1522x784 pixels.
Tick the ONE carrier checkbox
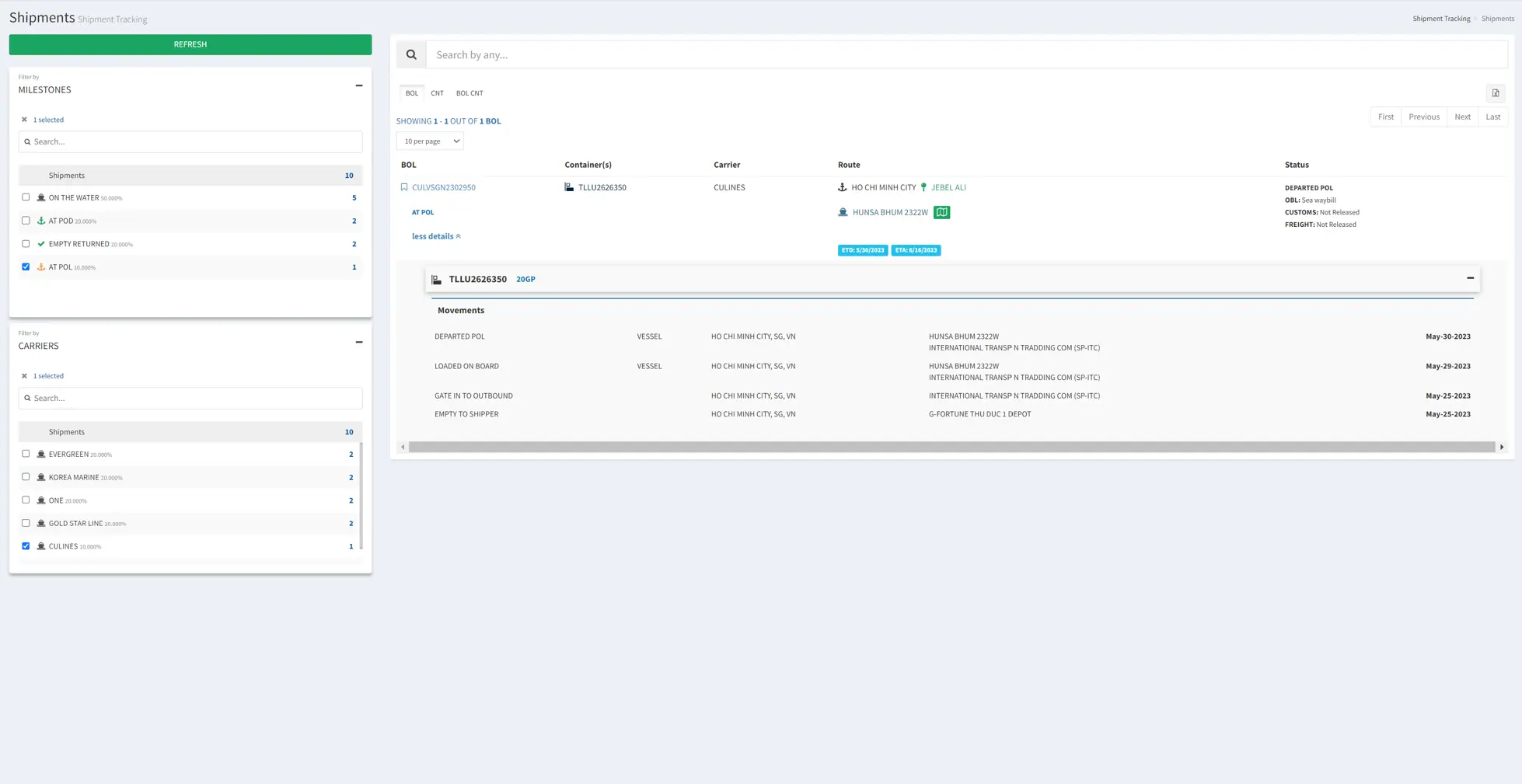point(26,500)
